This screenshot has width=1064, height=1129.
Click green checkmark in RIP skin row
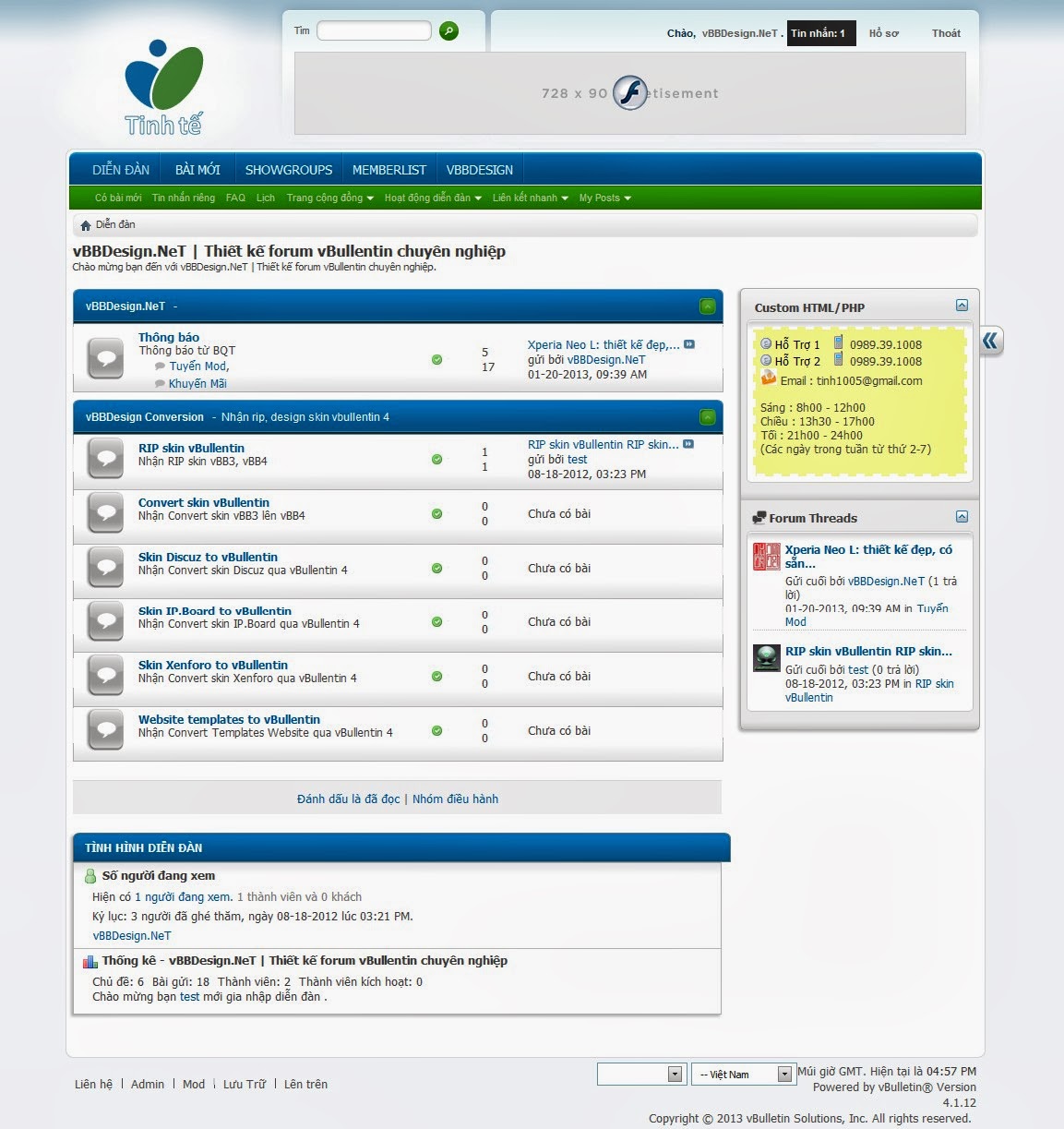pos(436,460)
